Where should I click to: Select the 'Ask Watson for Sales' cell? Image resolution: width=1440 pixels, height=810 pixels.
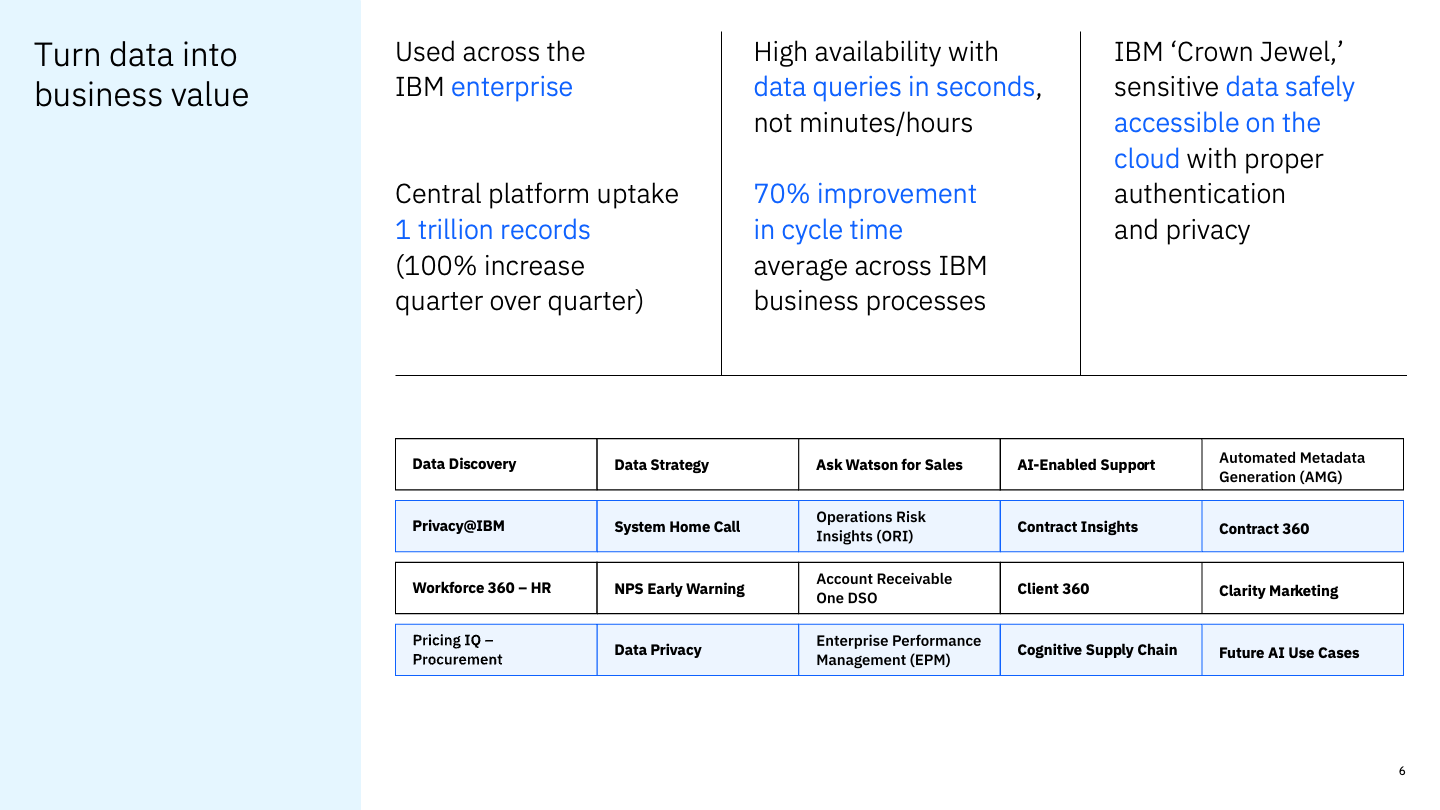coord(899,464)
